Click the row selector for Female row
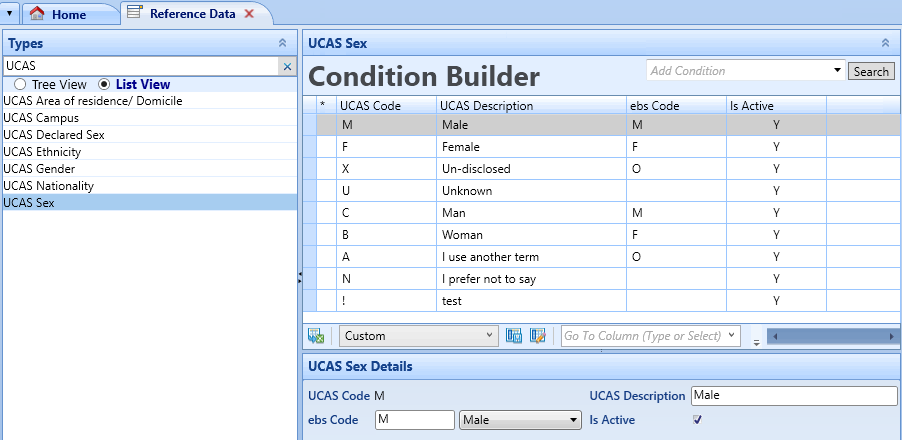The image size is (902, 440). (x=309, y=147)
